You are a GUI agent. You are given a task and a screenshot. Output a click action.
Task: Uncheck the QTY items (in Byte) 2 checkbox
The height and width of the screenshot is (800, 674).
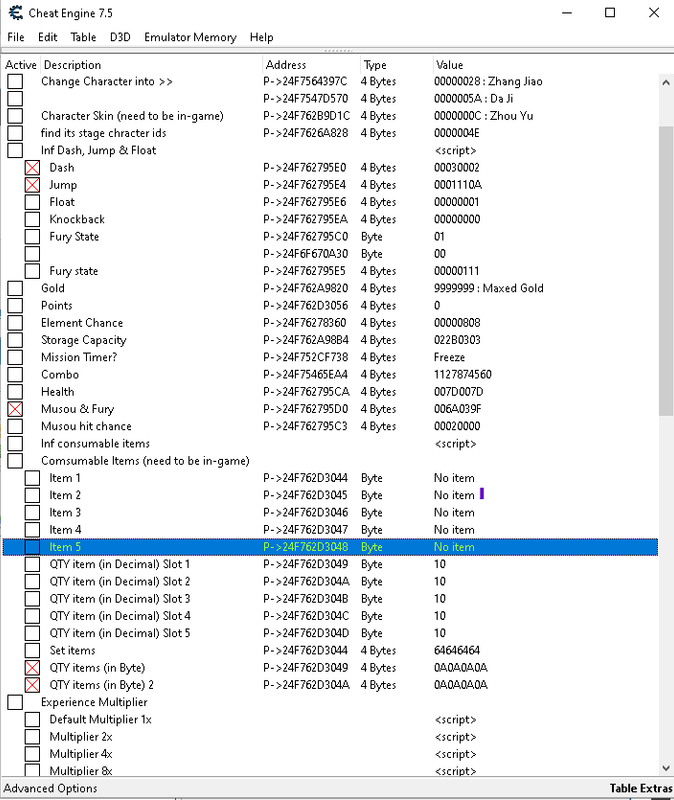coord(33,685)
